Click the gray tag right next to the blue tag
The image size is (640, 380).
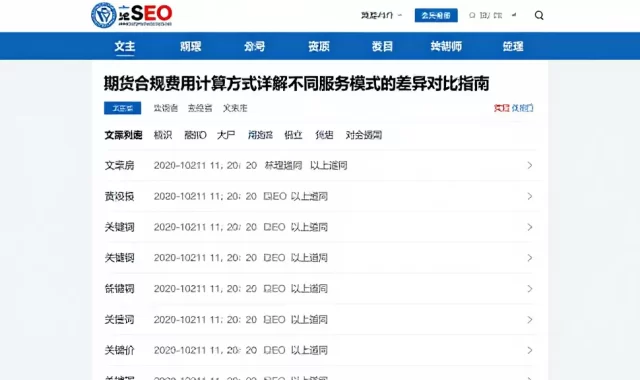pos(166,108)
